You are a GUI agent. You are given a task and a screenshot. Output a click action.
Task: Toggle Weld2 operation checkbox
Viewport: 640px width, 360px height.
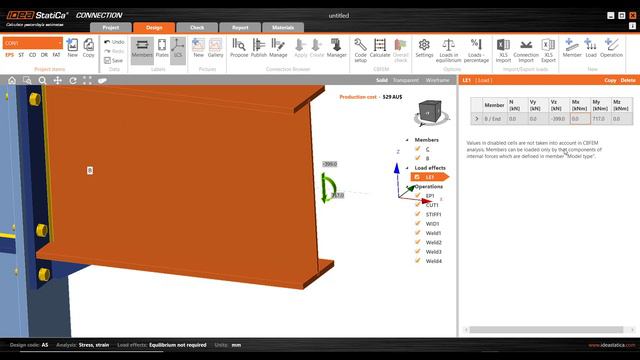coord(418,242)
